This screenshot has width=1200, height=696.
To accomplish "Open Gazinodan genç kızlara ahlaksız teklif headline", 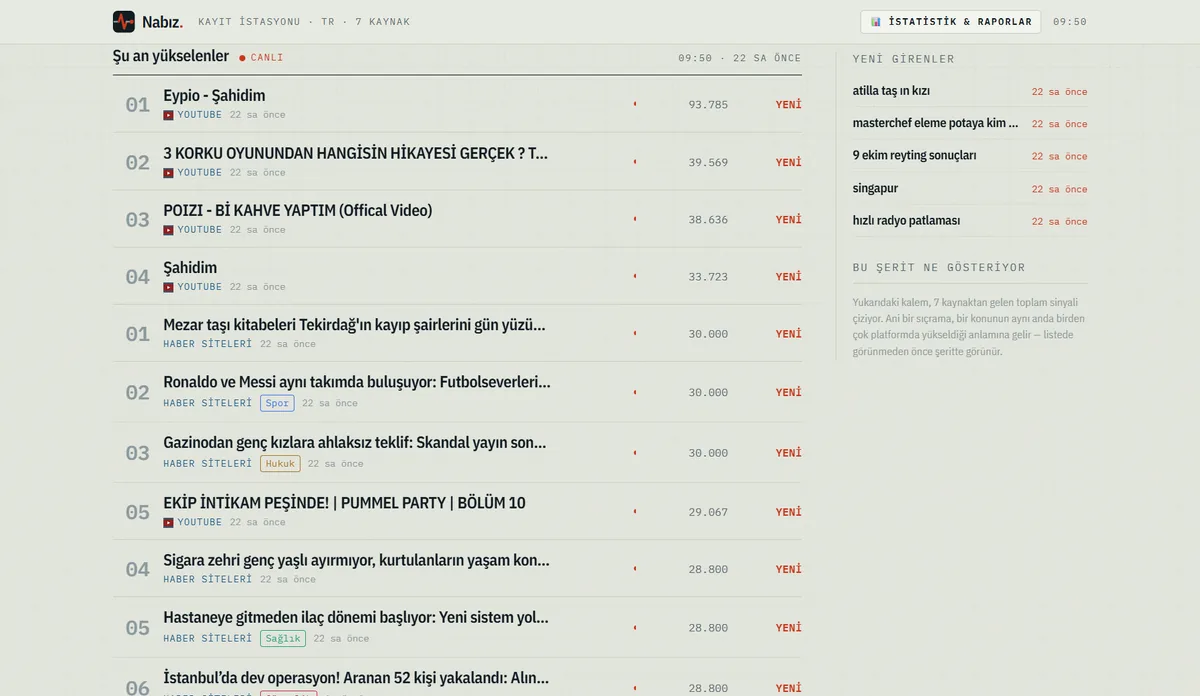I will click(355, 442).
